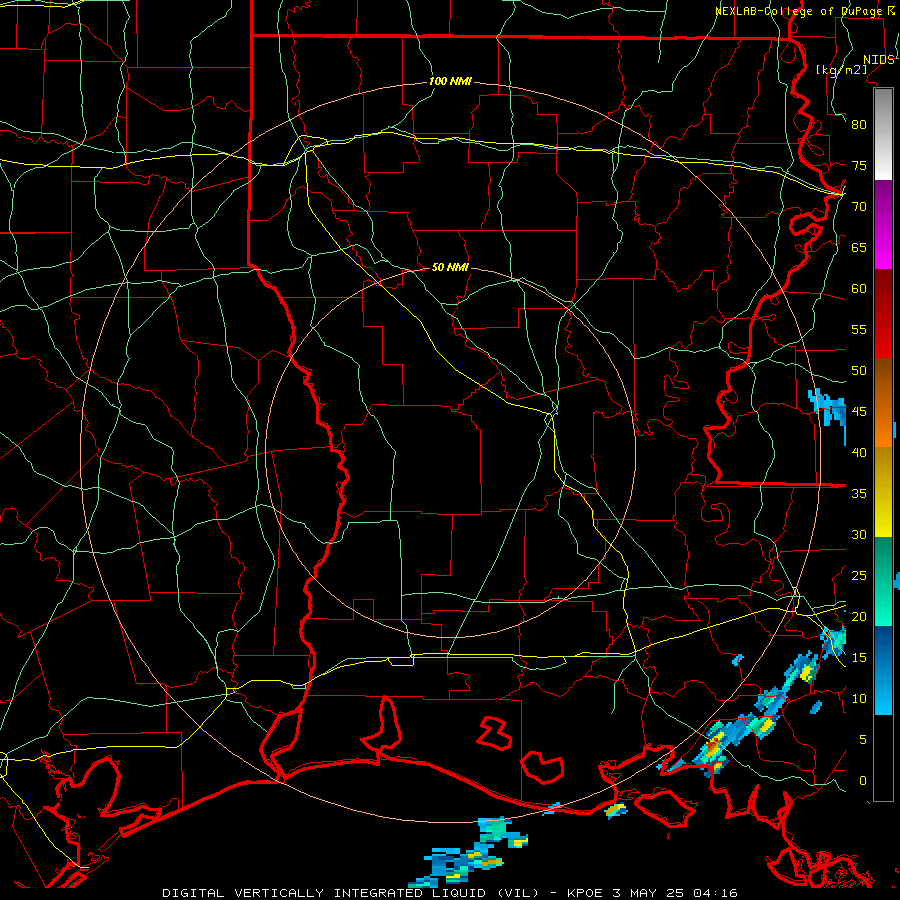Click the 80 value on the color scale
Screen dimensions: 900x900
[x=859, y=125]
